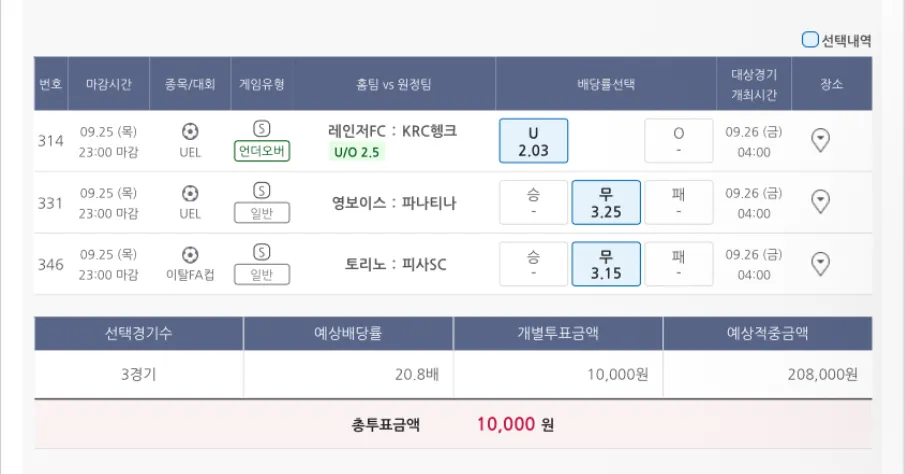
Task: Open venue location pin for match 346
Action: (x=820, y=264)
